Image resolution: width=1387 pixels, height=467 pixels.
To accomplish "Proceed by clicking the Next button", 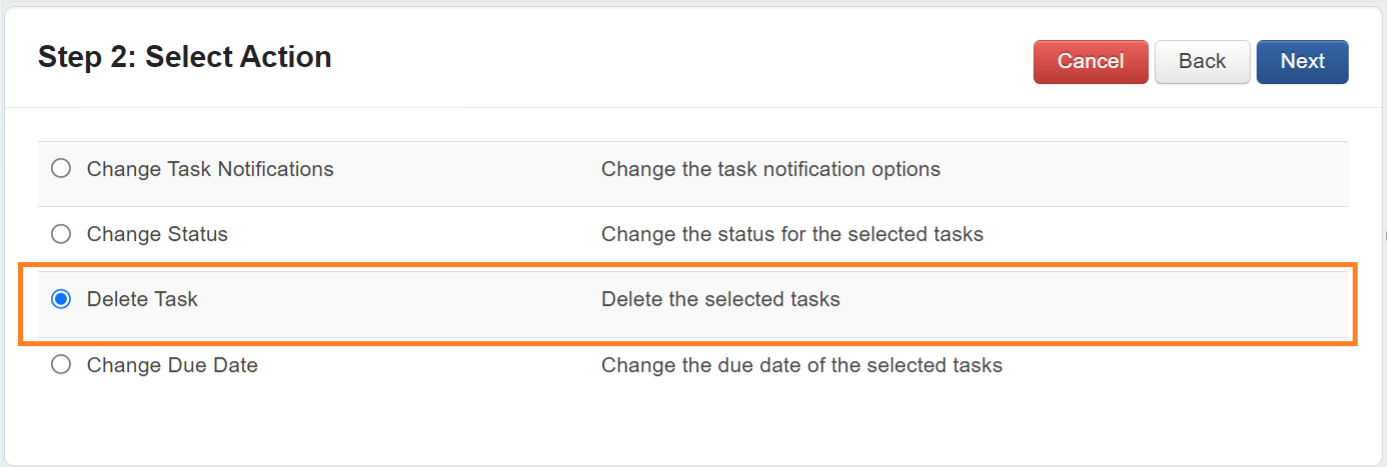I will [x=1302, y=62].
